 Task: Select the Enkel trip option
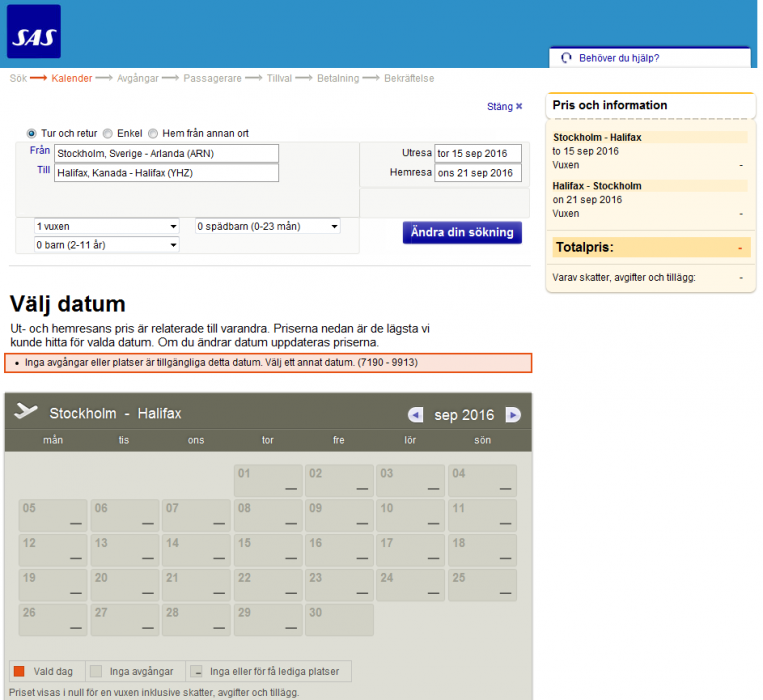[x=108, y=133]
